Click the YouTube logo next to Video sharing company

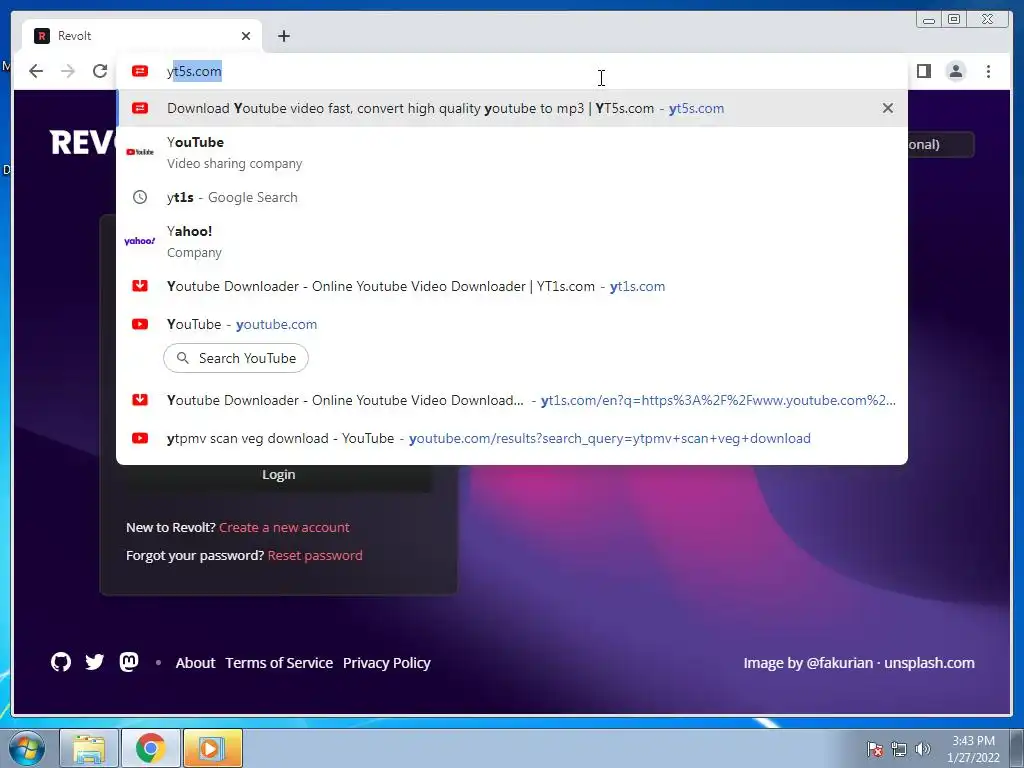pos(140,152)
